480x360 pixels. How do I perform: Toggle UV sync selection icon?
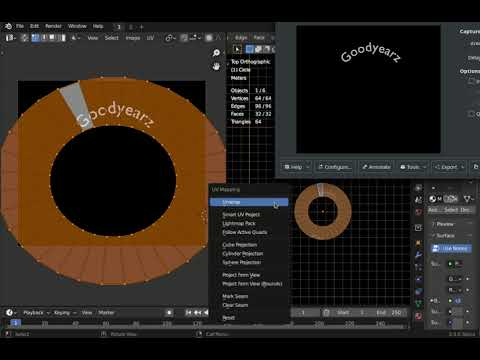point(24,38)
